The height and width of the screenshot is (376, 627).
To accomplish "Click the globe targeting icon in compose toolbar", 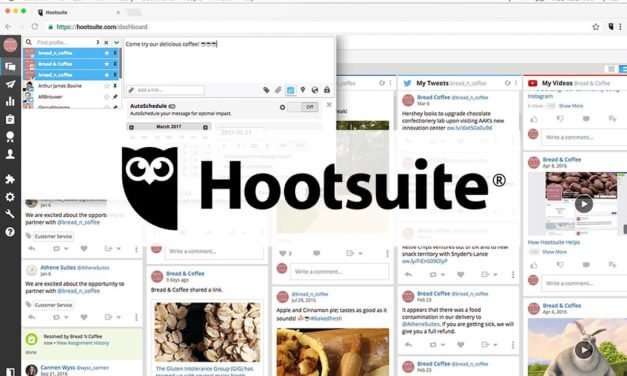I will [x=315, y=90].
